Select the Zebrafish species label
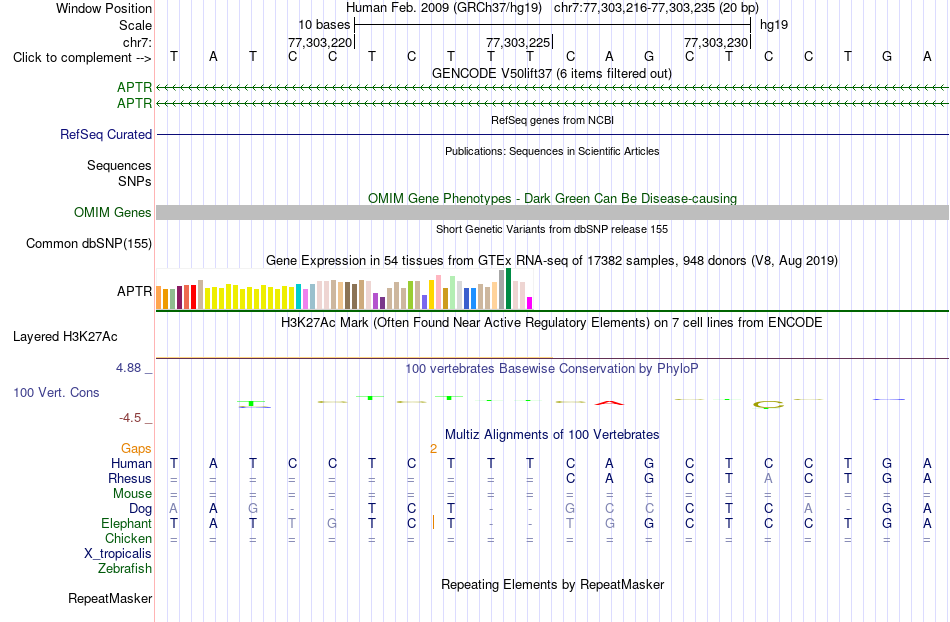 pos(125,569)
